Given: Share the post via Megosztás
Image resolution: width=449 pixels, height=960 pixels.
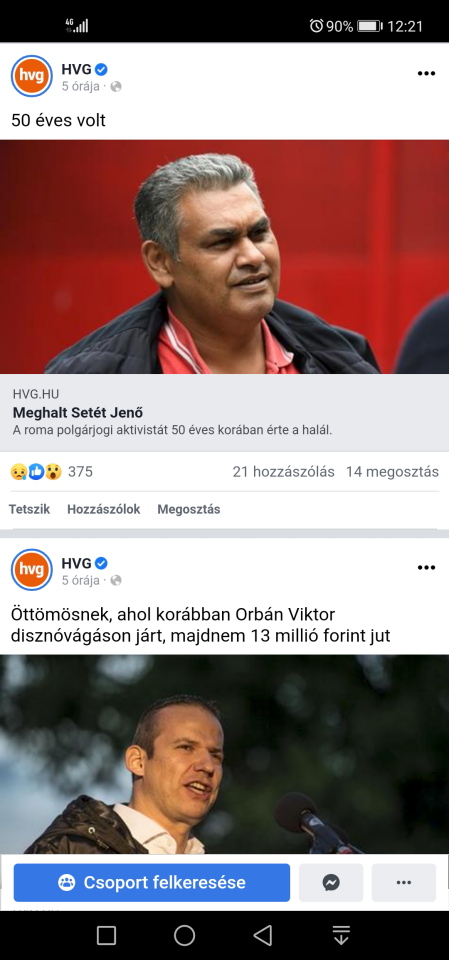Looking at the screenshot, I should (189, 509).
